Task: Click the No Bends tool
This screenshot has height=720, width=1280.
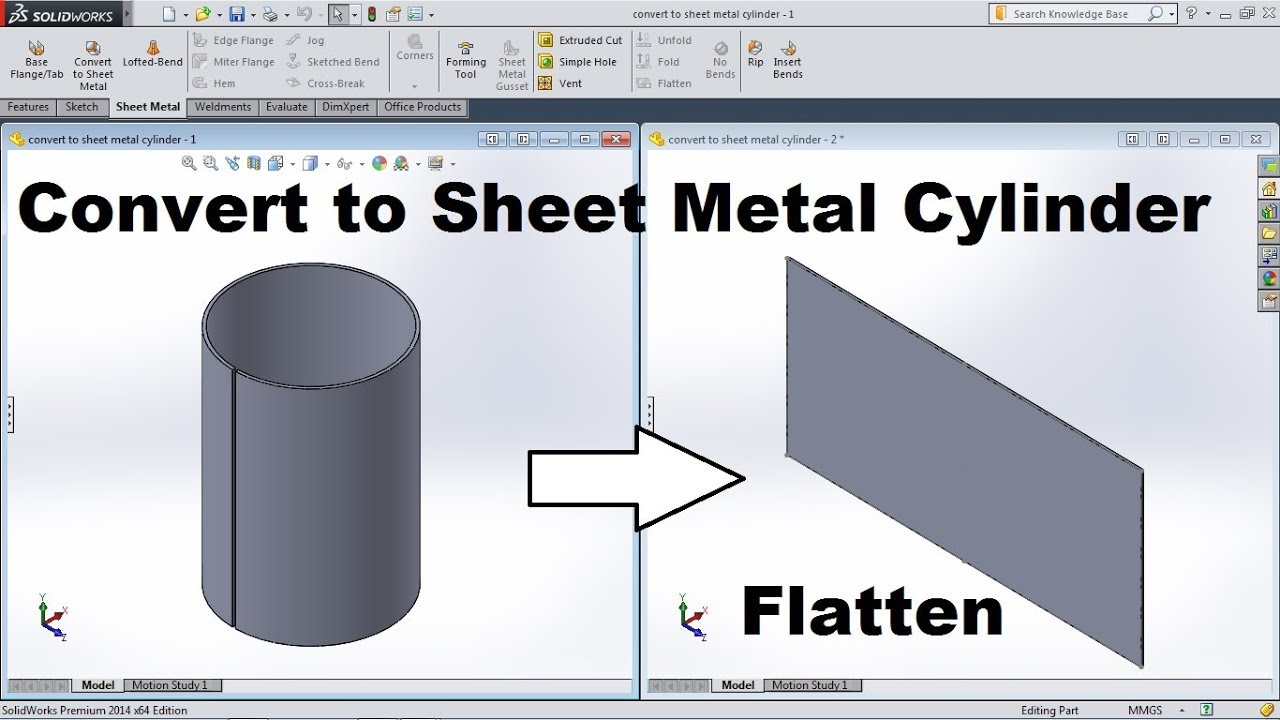Action: [720, 61]
